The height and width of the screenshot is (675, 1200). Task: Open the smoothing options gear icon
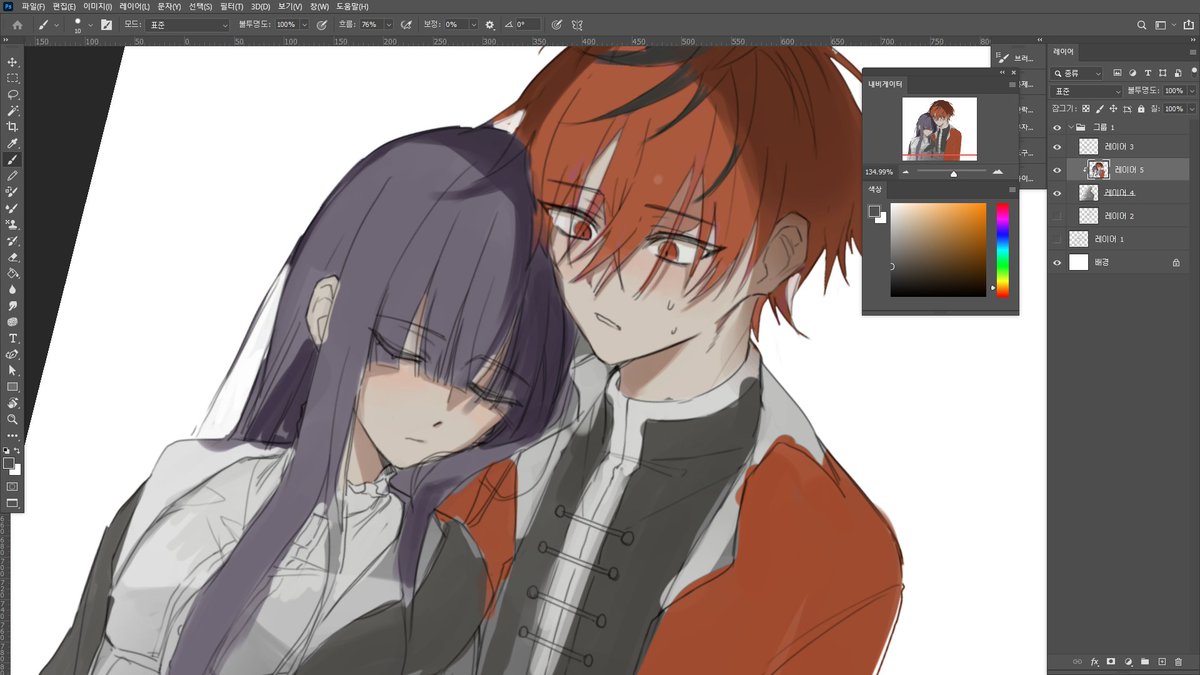pyautogui.click(x=490, y=24)
